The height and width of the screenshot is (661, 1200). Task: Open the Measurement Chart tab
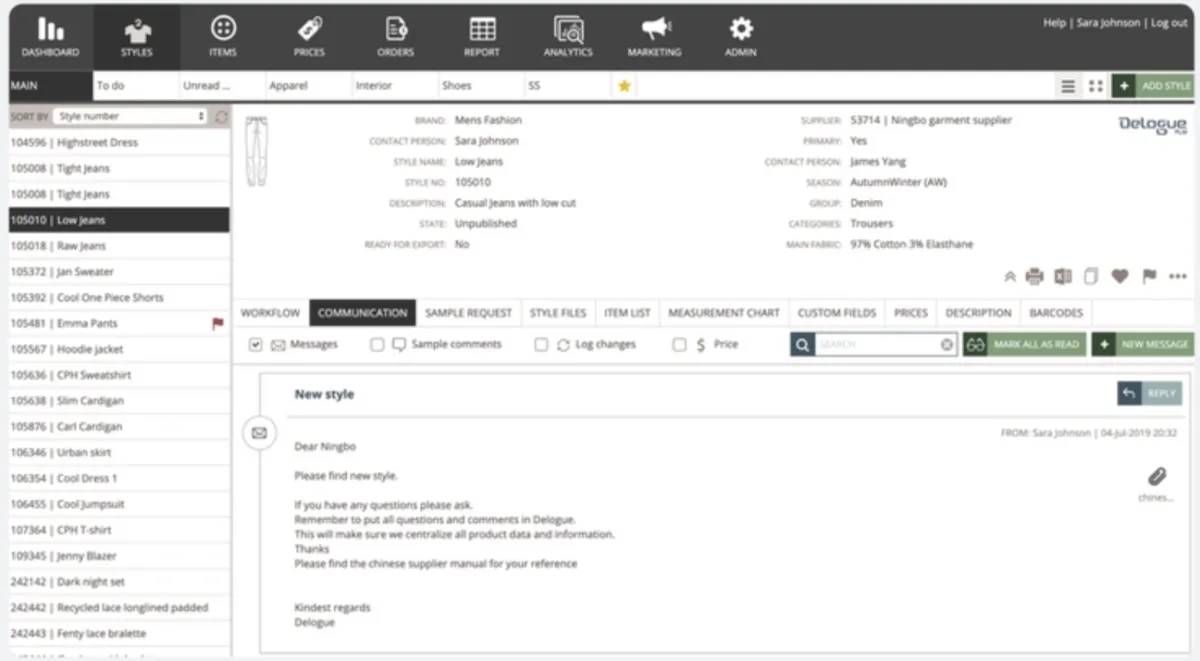click(724, 313)
